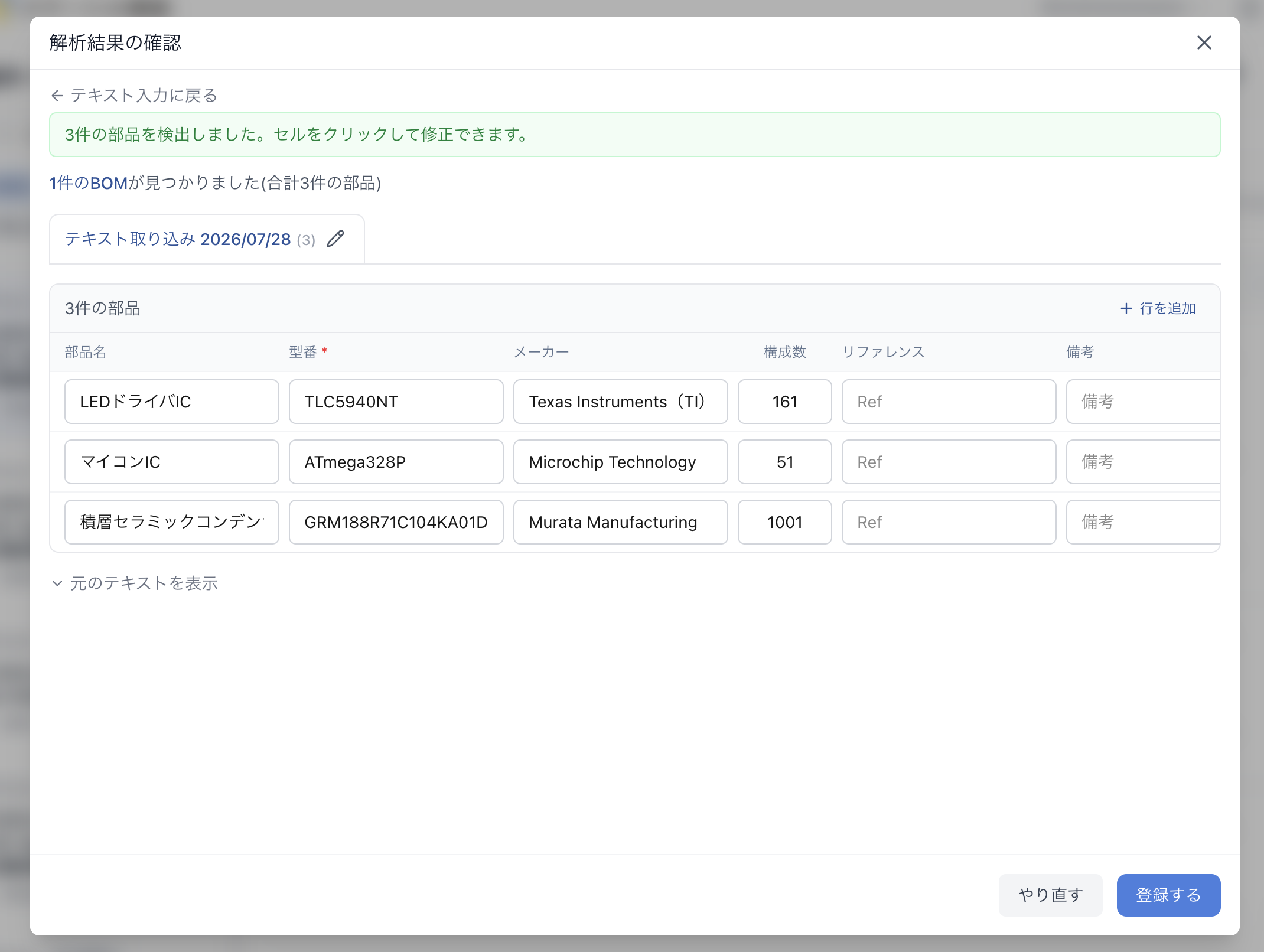Click the 備考 field in the ATmega328P row
Screen dimensions: 1264x952
[1144, 462]
